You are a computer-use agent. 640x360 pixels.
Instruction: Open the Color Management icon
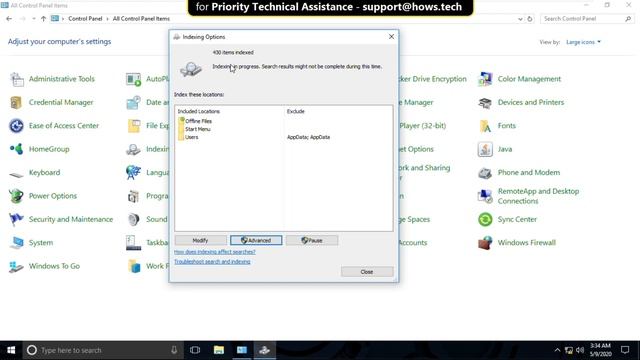(x=485, y=79)
